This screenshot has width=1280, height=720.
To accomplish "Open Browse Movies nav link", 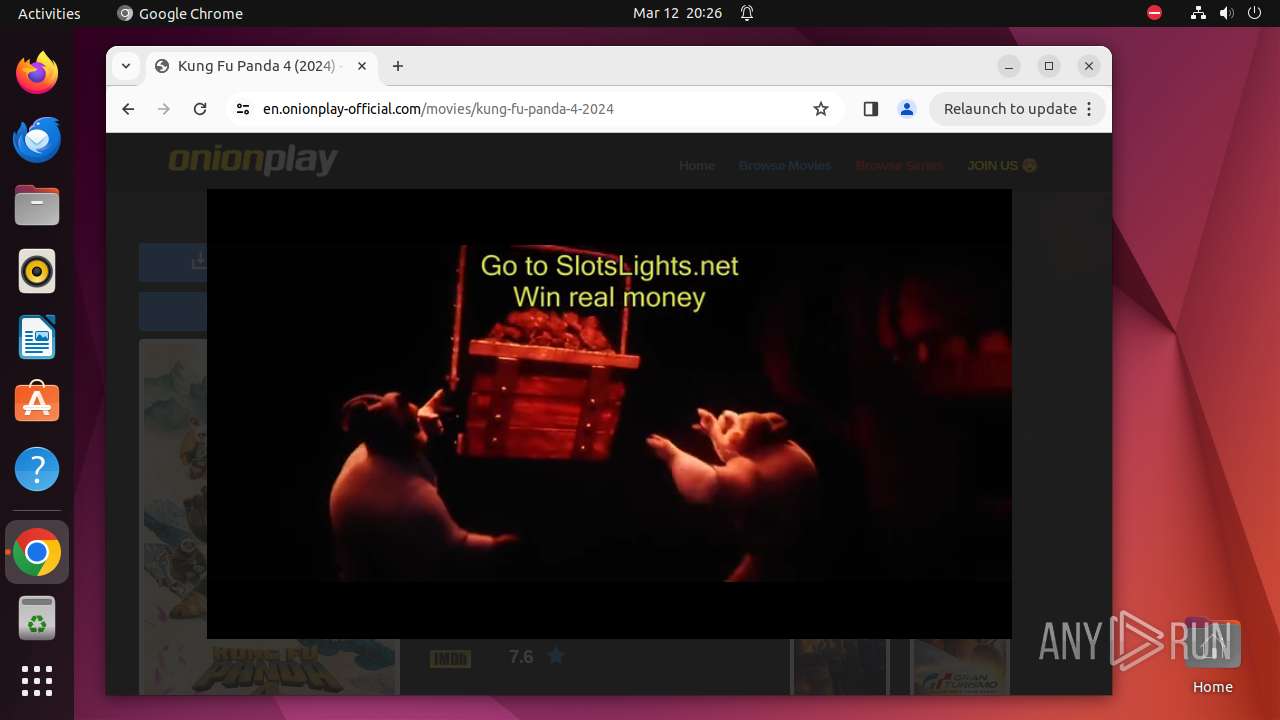I will point(785,166).
